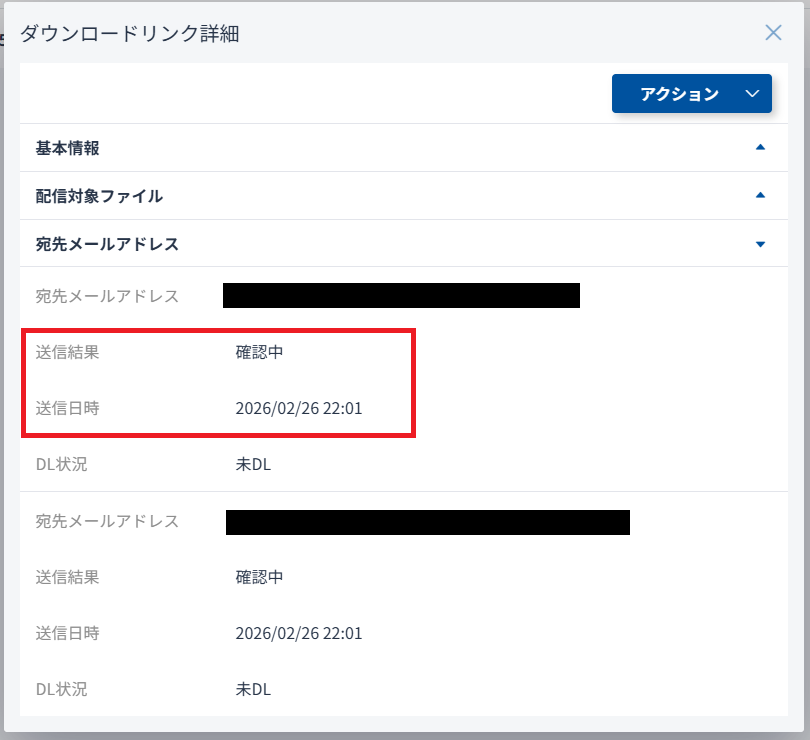The image size is (810, 740).
Task: Click the dialog title ダウンロードリンク詳細
Action: click(129, 34)
